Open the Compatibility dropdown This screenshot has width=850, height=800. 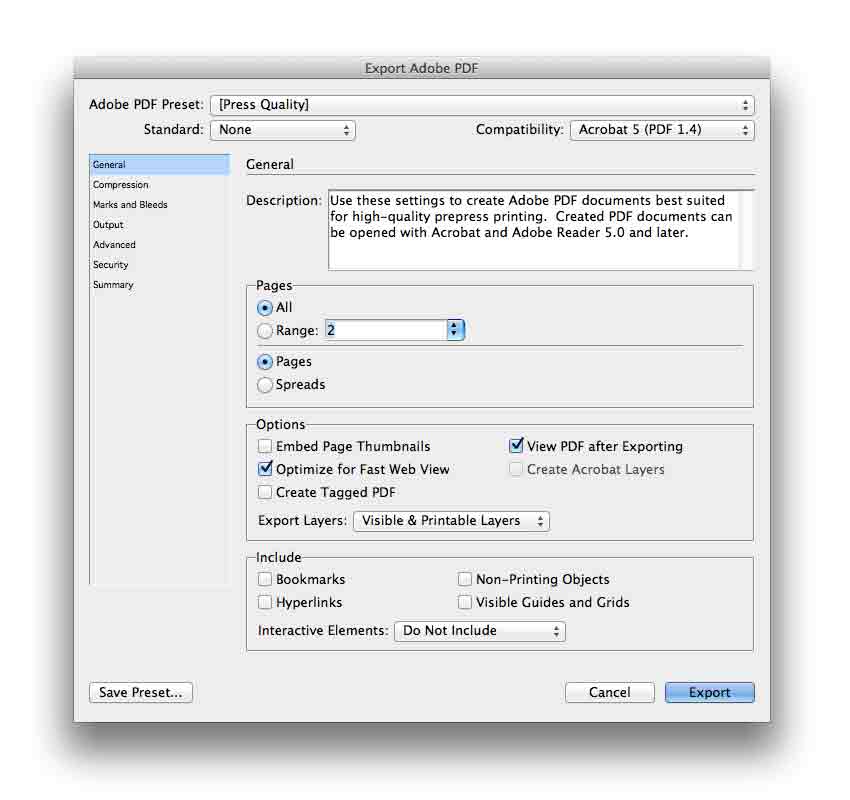662,130
